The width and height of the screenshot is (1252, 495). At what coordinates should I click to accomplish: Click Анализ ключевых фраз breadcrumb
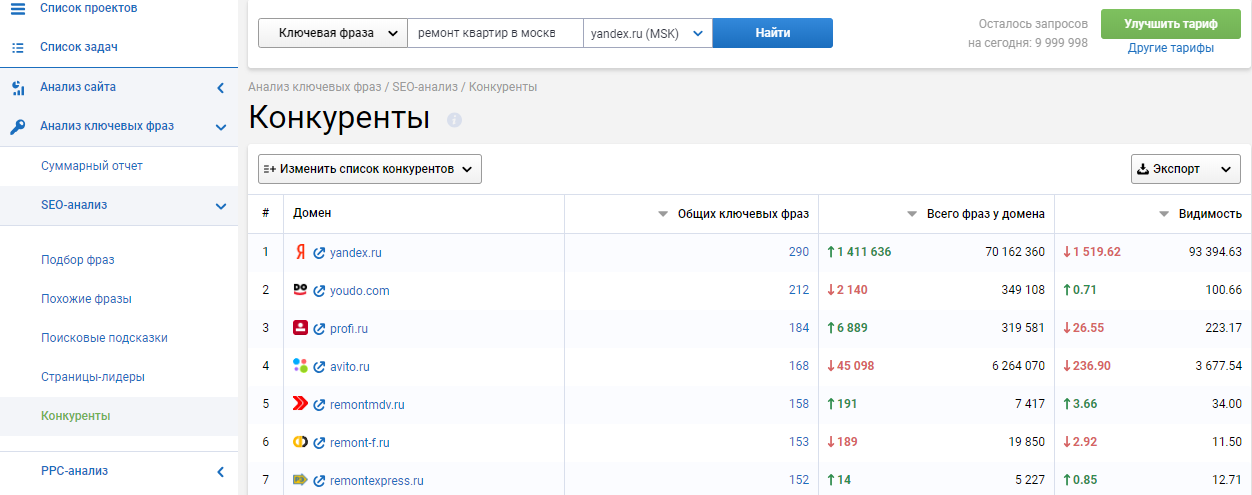[315, 87]
